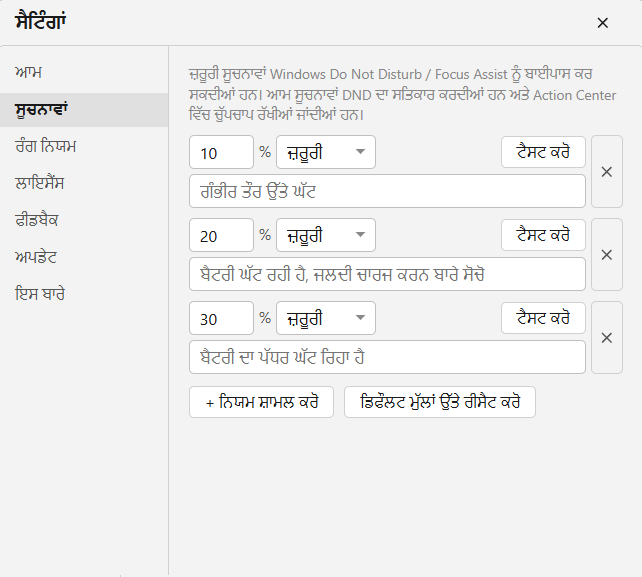Click the + ਨਿਯਮ ਸ਼ਾਮਲ ਕਰੋ button
642x577 pixels.
click(261, 402)
